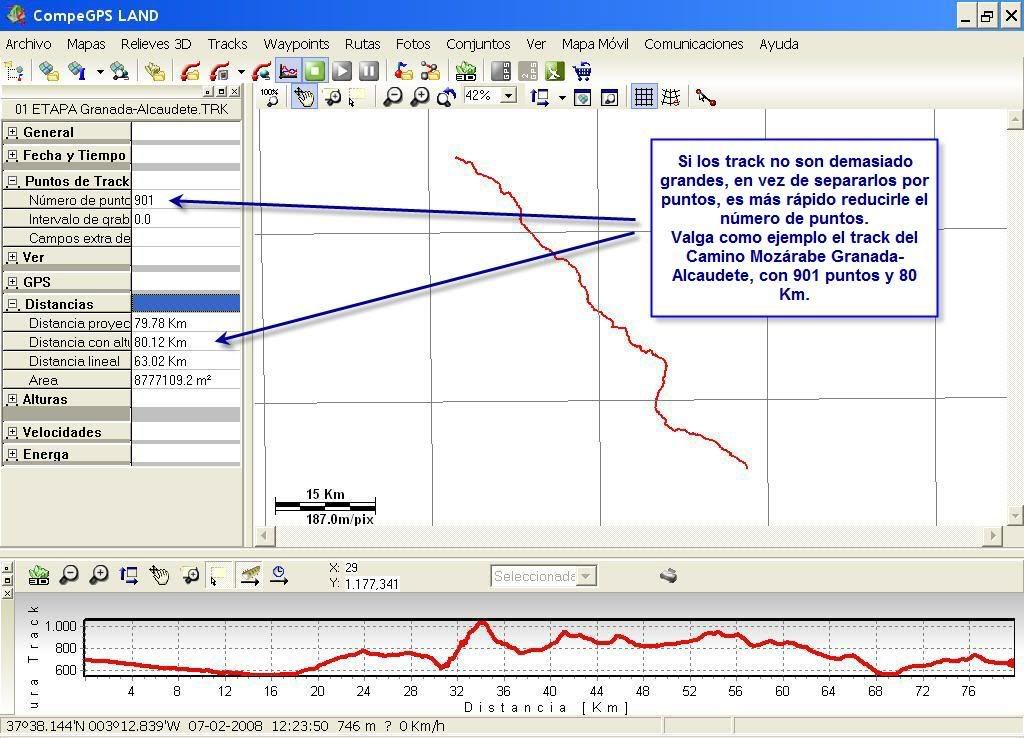
Task: Click the 63.02 Km linear distance value
Action: coord(161,361)
